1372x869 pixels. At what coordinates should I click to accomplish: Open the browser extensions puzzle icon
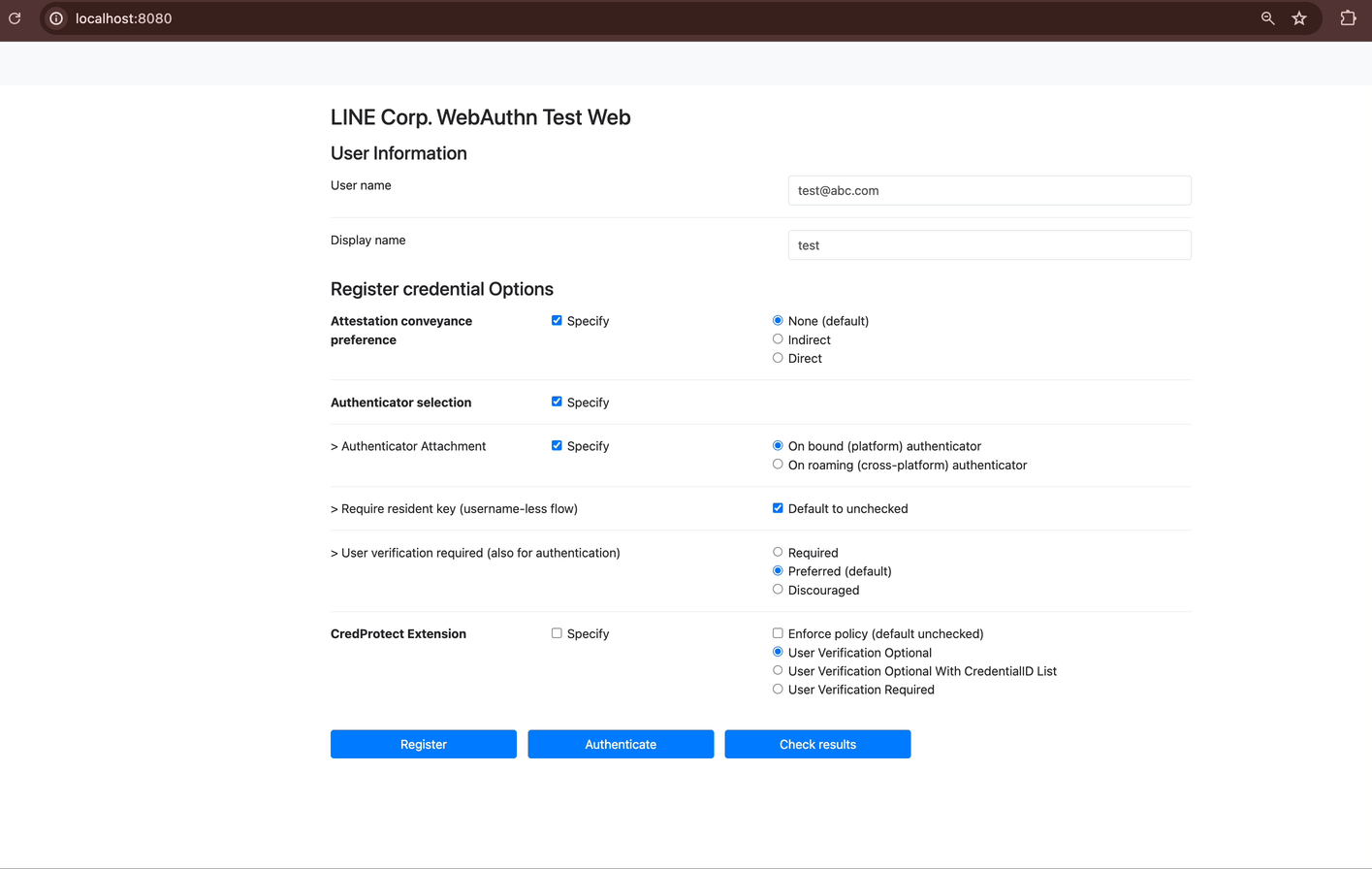1348,18
